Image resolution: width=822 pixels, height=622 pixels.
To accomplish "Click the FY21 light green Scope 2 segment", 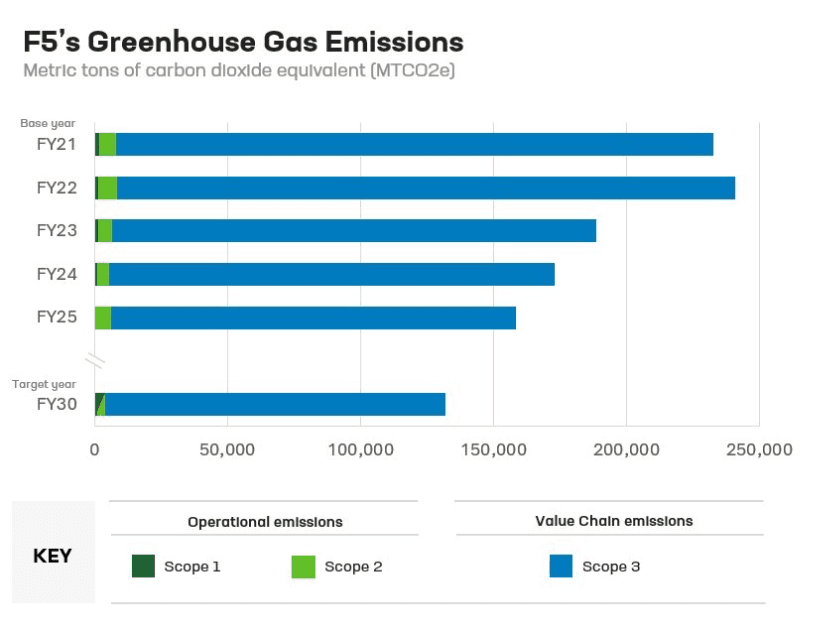I will coord(107,144).
